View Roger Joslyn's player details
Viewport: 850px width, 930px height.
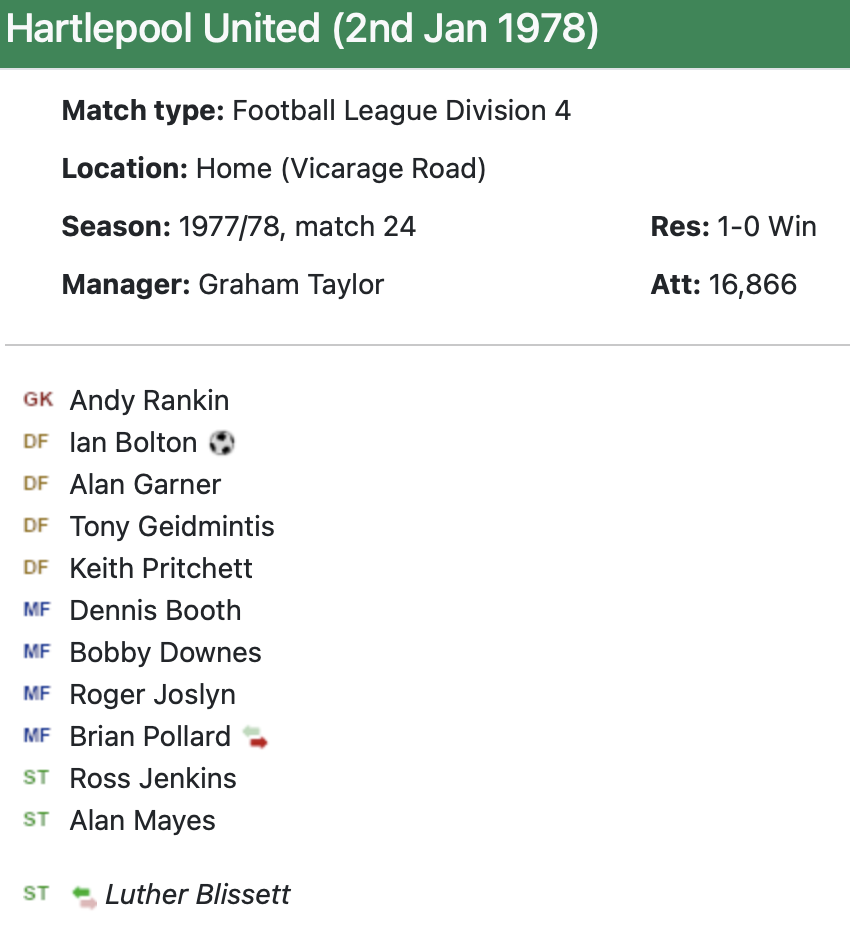[x=153, y=695]
